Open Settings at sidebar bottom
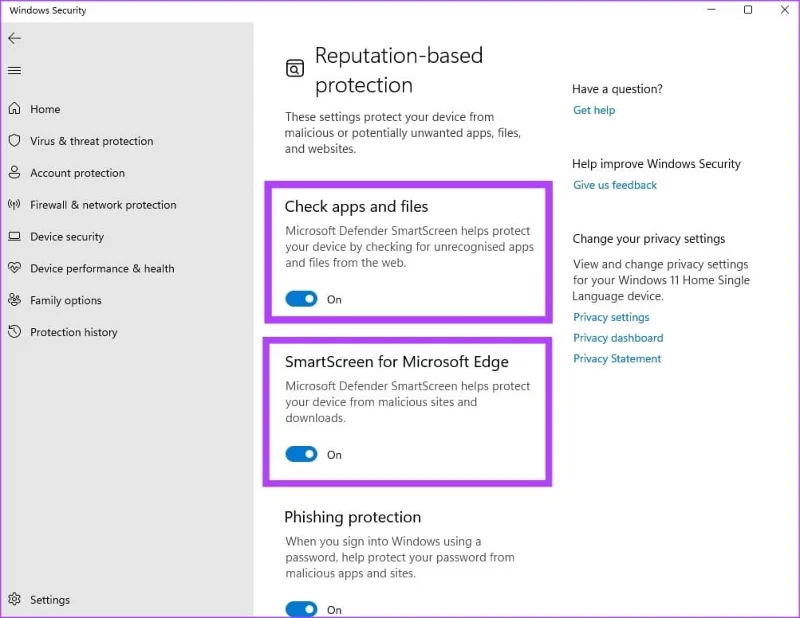 (x=49, y=600)
